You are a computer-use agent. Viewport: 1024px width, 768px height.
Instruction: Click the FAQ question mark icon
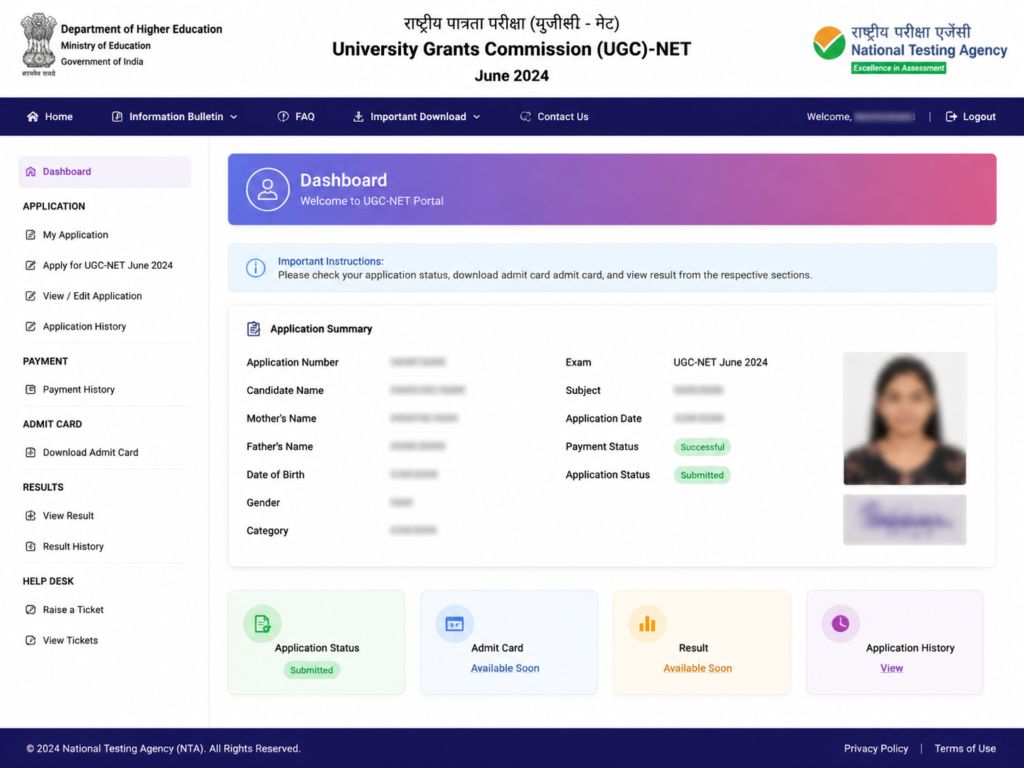283,116
